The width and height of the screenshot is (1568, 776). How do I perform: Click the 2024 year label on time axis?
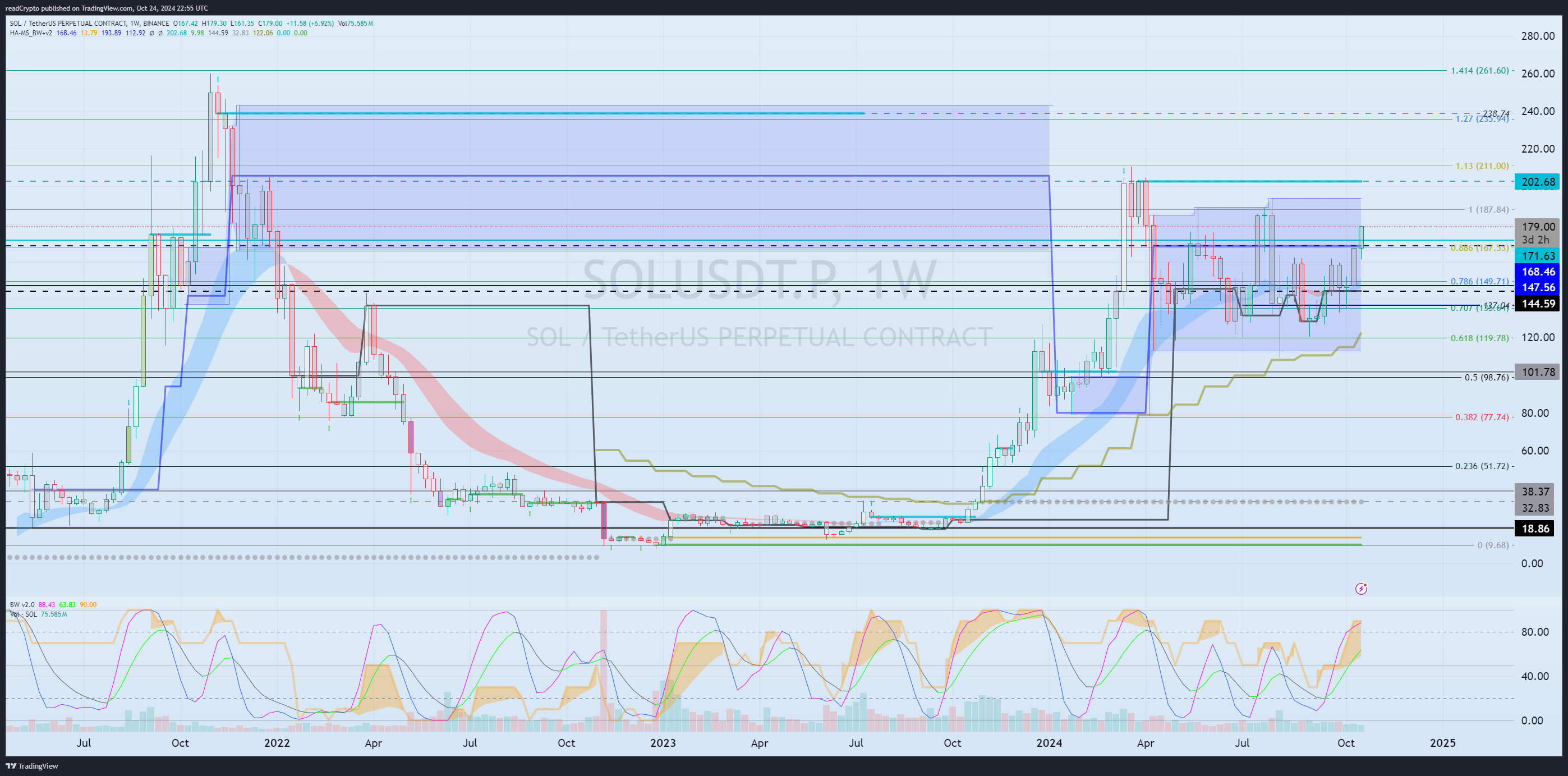[x=1049, y=743]
